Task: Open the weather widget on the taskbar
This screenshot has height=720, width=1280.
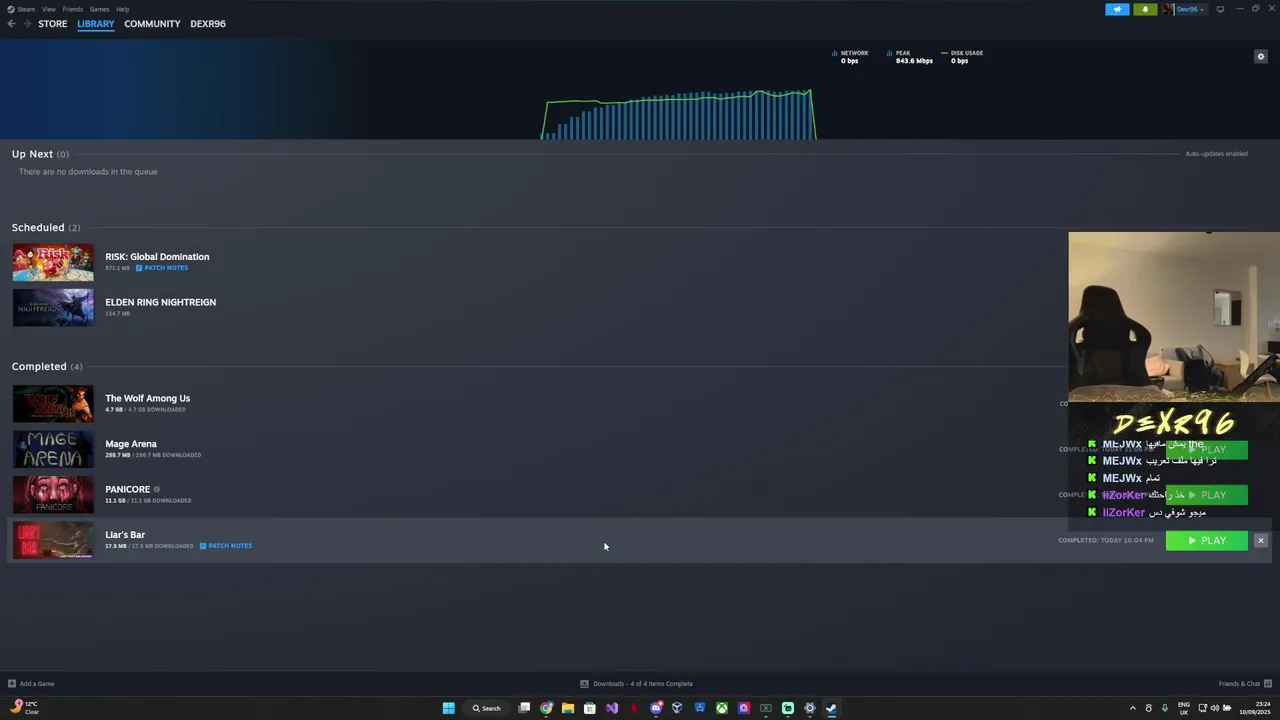Action: tap(25, 708)
